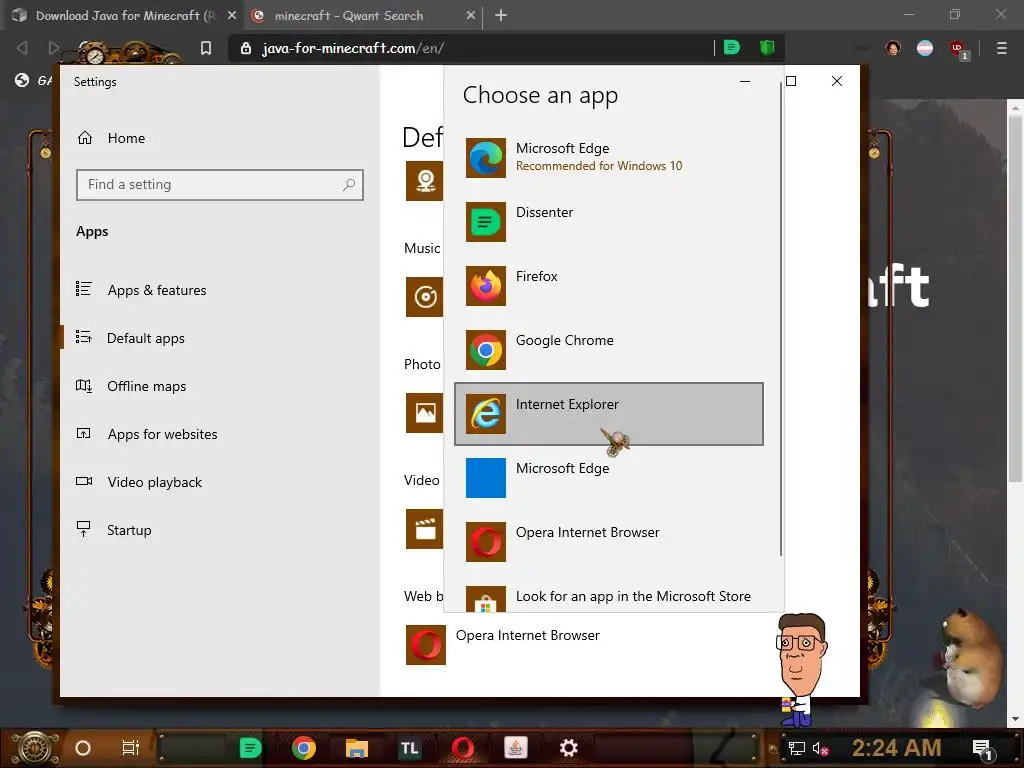Open the TL app from the taskbar
1024x768 pixels.
[x=409, y=748]
